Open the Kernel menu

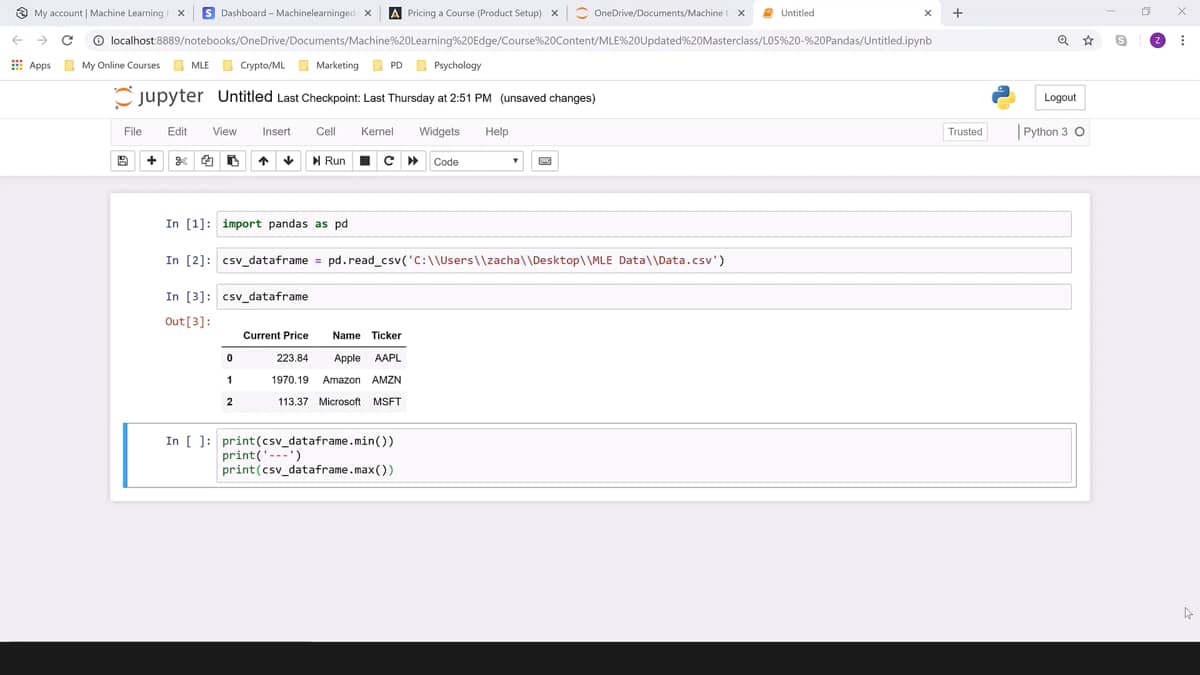coord(377,131)
